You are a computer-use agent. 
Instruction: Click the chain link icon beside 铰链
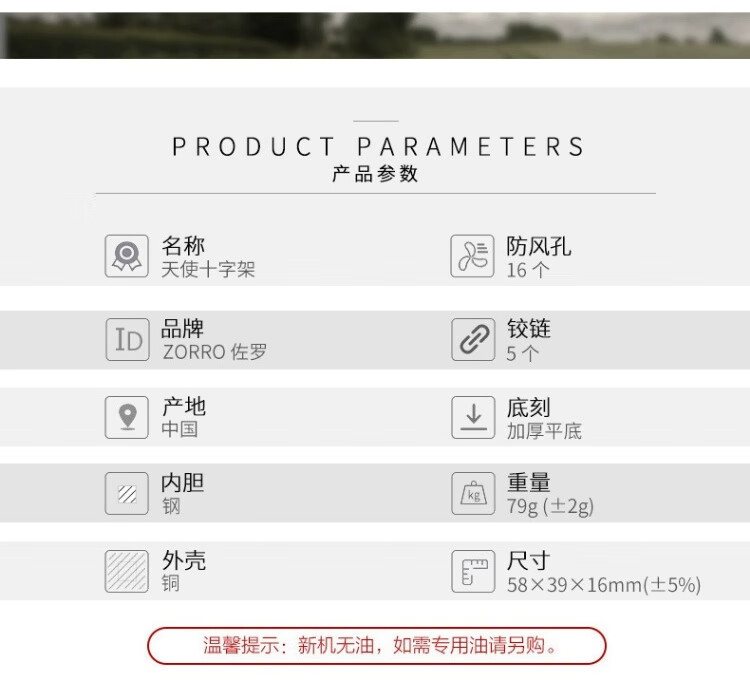[x=473, y=340]
